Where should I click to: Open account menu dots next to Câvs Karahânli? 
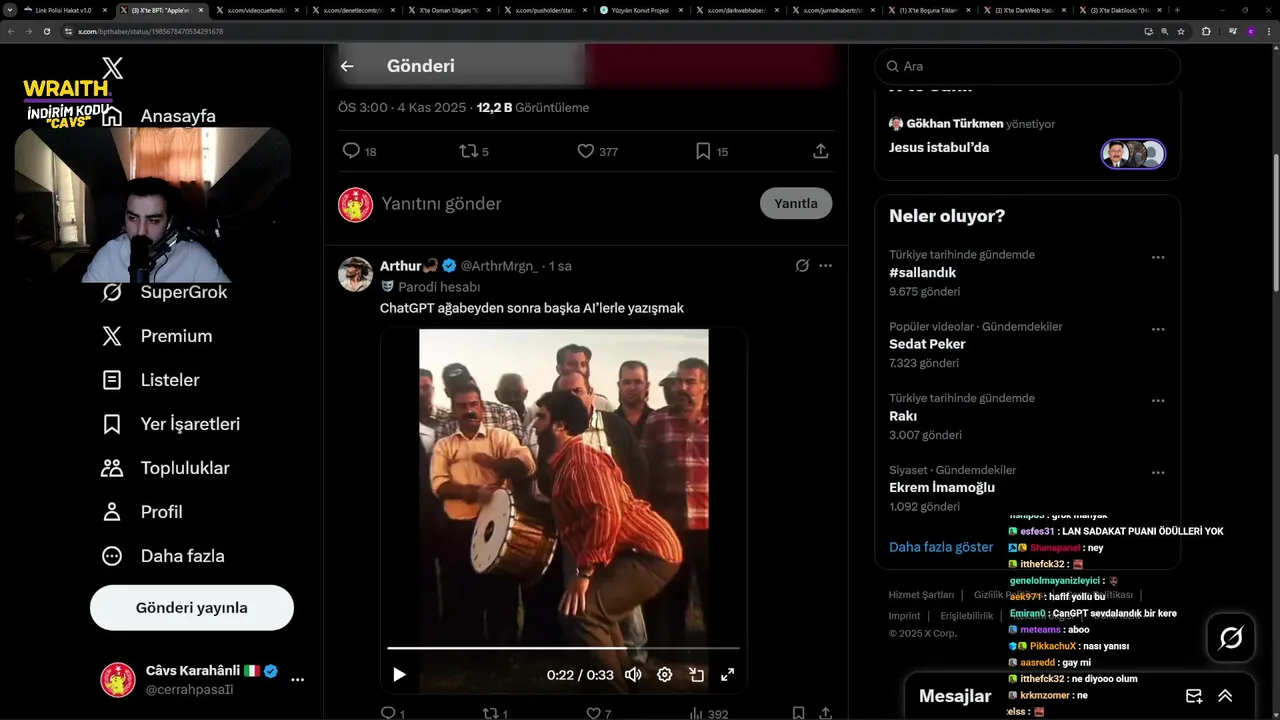[x=297, y=680]
